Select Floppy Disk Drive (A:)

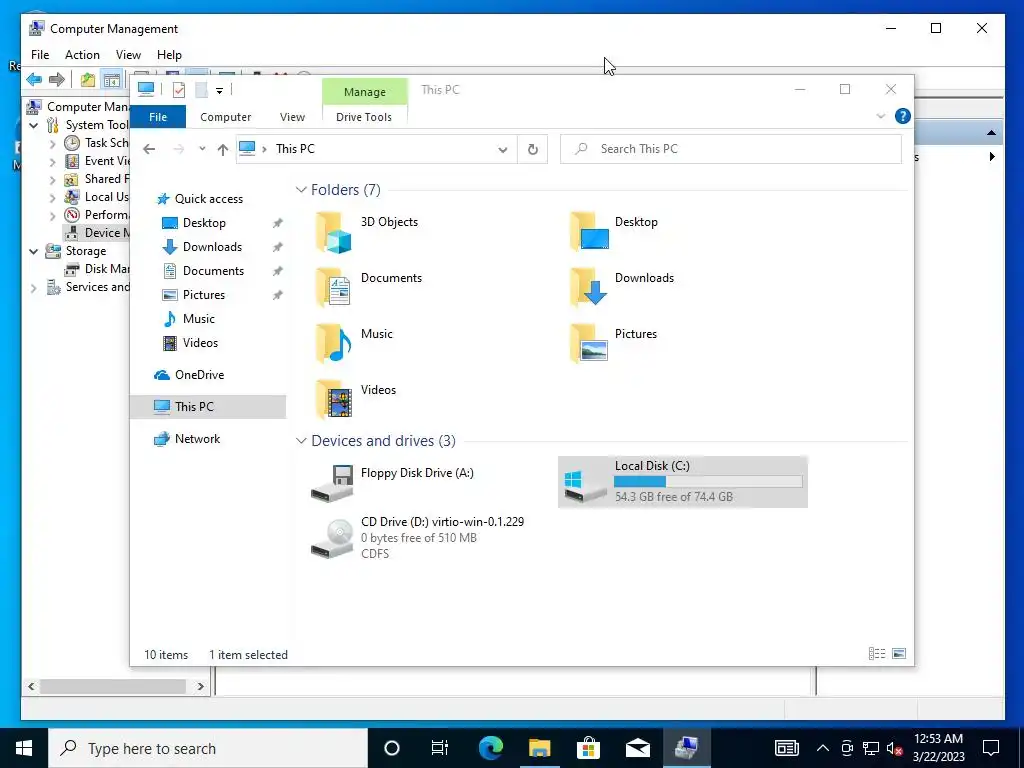click(392, 483)
